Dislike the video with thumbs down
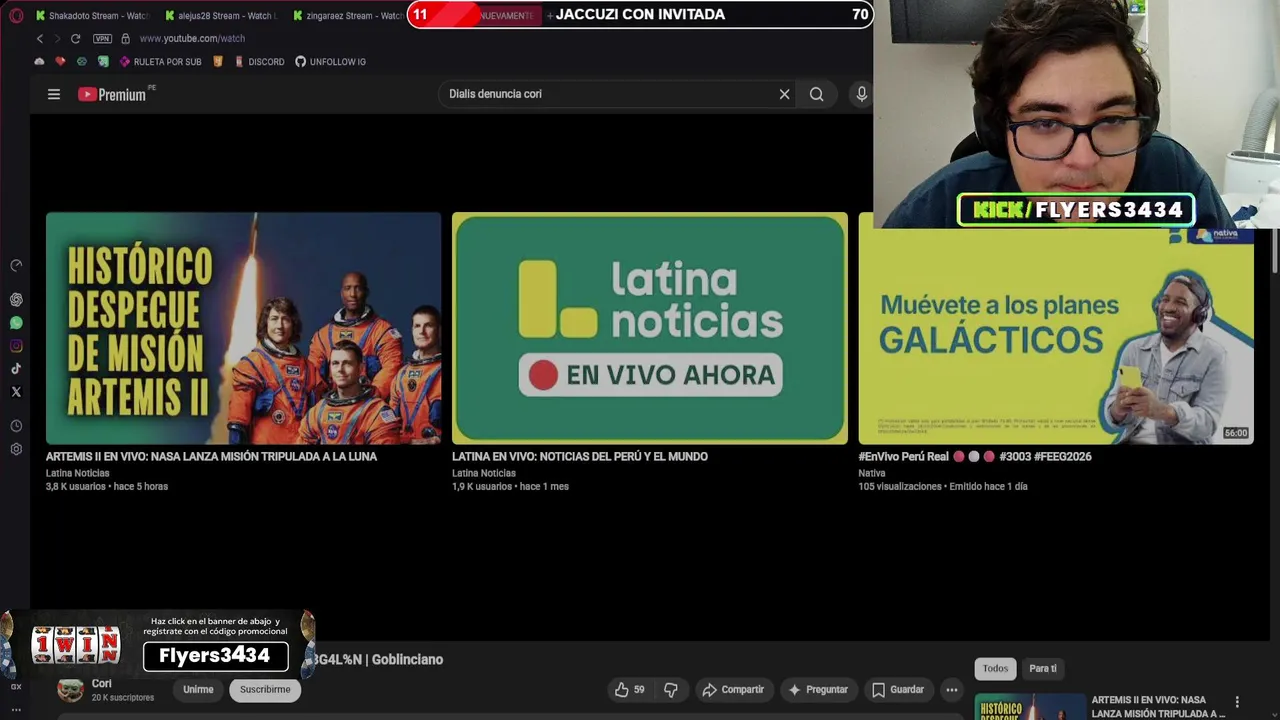The width and height of the screenshot is (1280, 720). 671,689
